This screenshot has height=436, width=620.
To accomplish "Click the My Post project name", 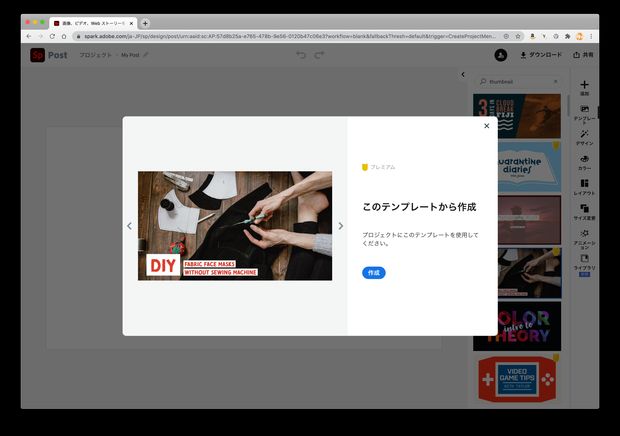I will [x=130, y=55].
